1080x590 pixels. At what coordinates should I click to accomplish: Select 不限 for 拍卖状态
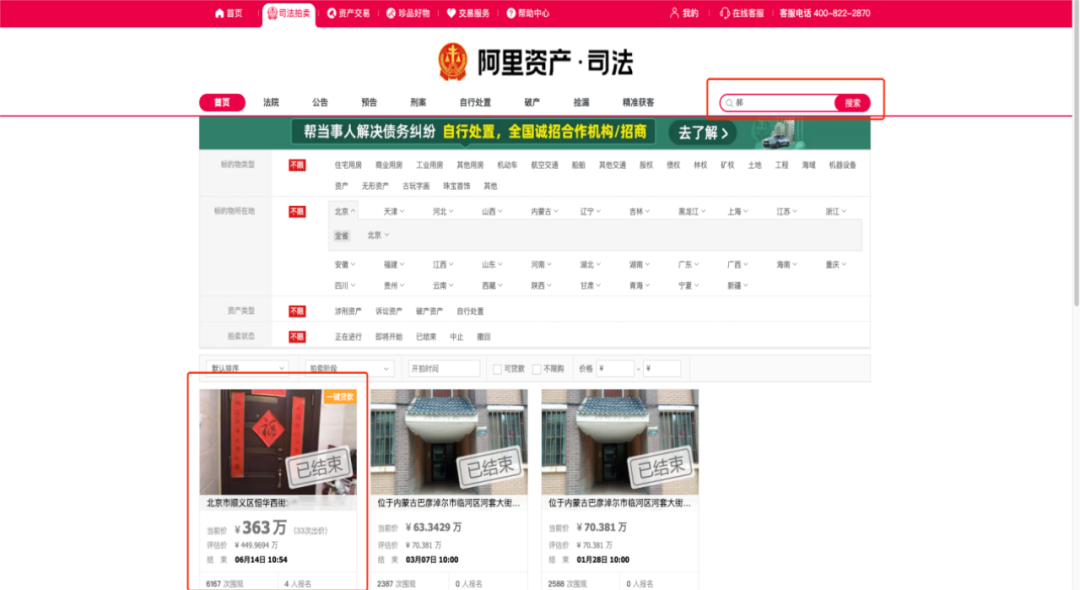297,337
